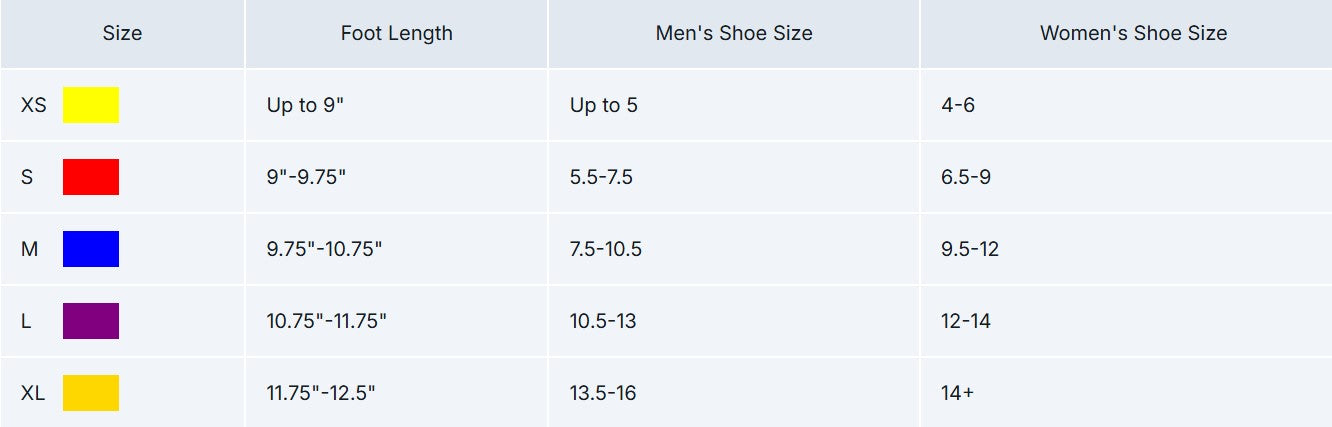Click men's size 13.5-16 cell
Screen dimensions: 1332x427
[x=603, y=393]
